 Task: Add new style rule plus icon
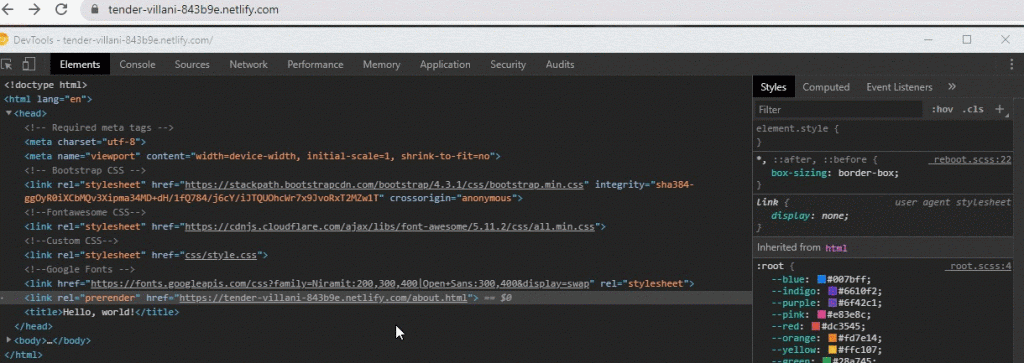point(999,109)
